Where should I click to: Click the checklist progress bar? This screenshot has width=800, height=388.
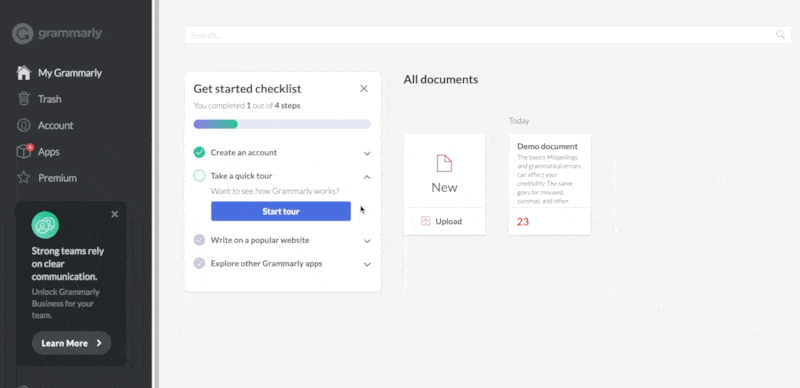click(282, 124)
